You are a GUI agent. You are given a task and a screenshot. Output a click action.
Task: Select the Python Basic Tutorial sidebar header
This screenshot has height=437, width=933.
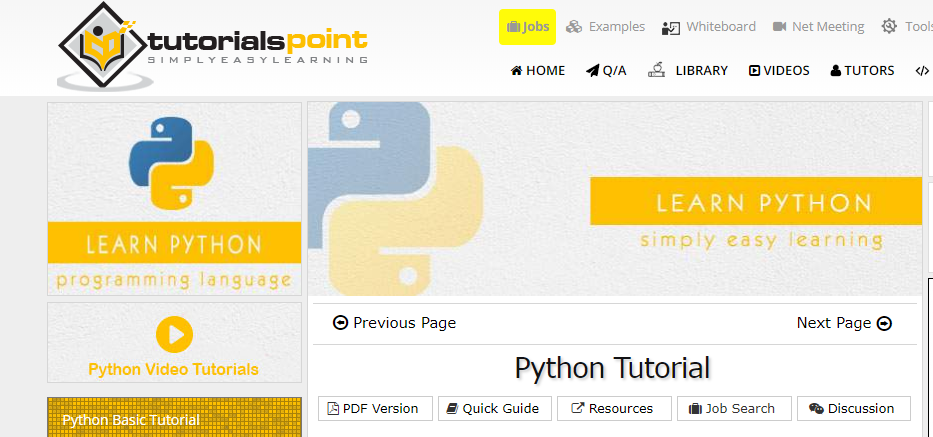pos(174,417)
